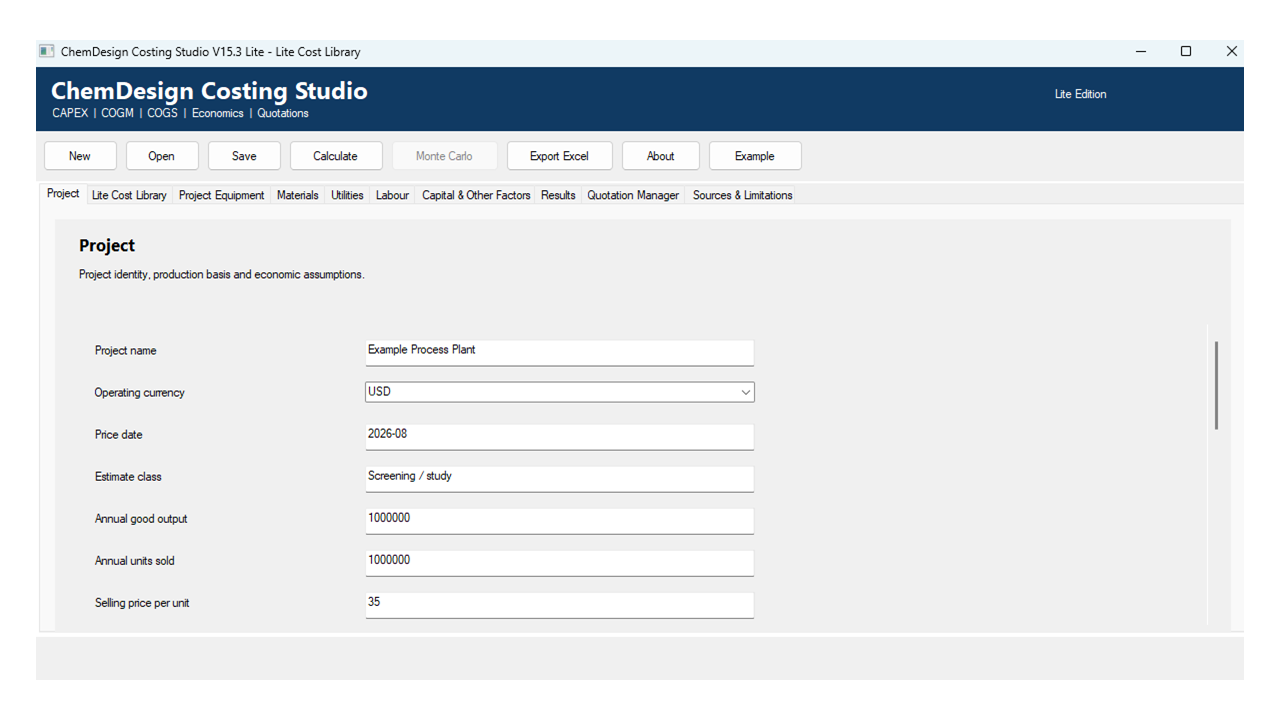The image size is (1280, 720).
Task: Click the vertical scrollbar thumb in Project panel
Action: coord(1216,386)
